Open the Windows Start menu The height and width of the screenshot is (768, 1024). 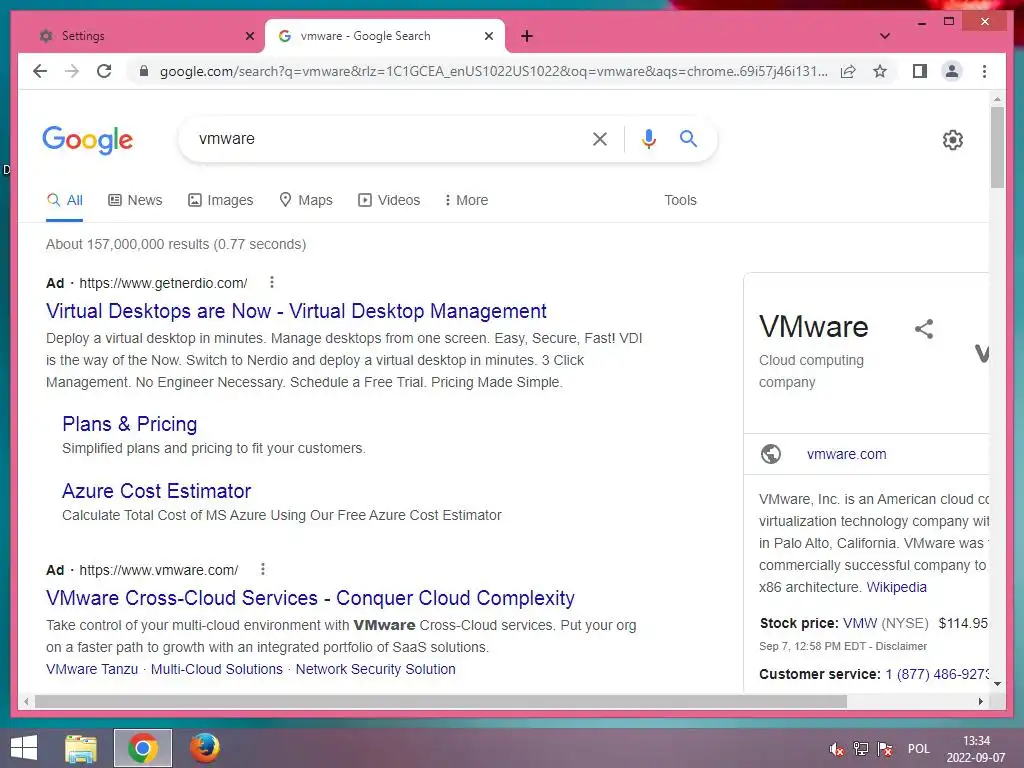pos(24,748)
